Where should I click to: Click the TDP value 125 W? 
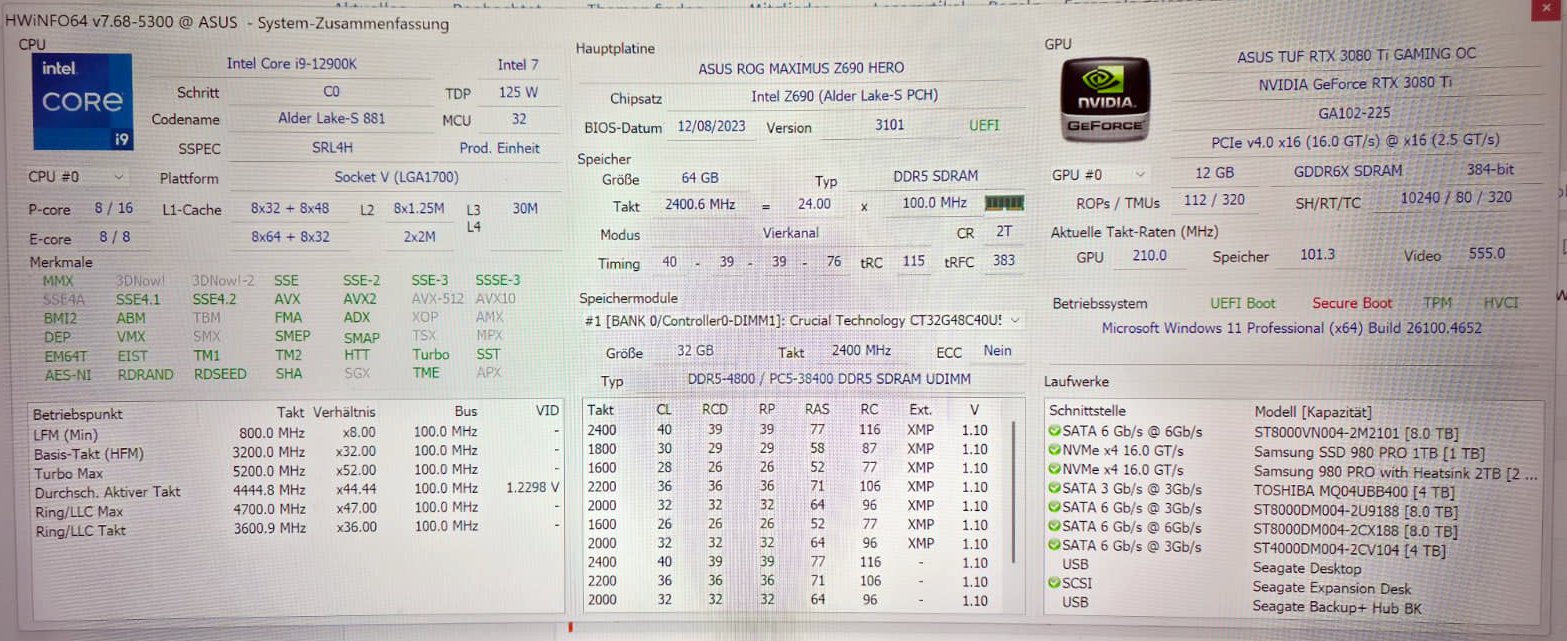coord(518,92)
